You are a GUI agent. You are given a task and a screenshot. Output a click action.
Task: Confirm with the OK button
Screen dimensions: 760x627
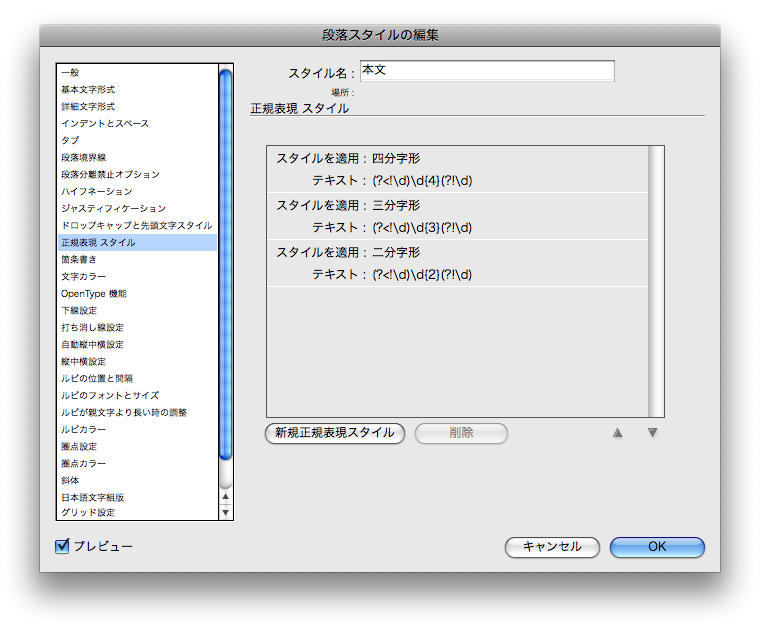click(x=657, y=547)
